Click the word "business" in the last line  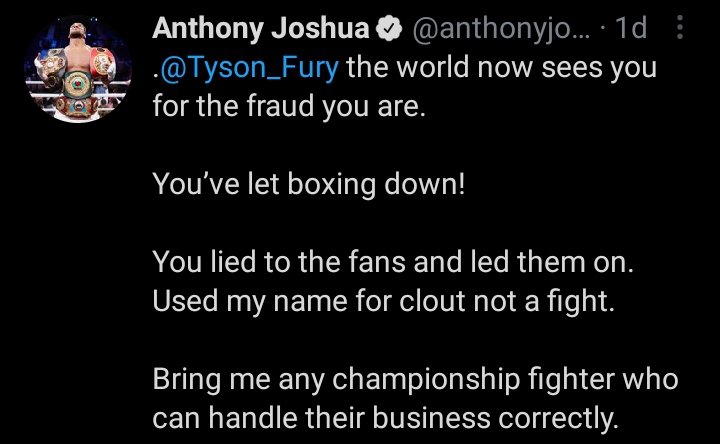[431, 419]
